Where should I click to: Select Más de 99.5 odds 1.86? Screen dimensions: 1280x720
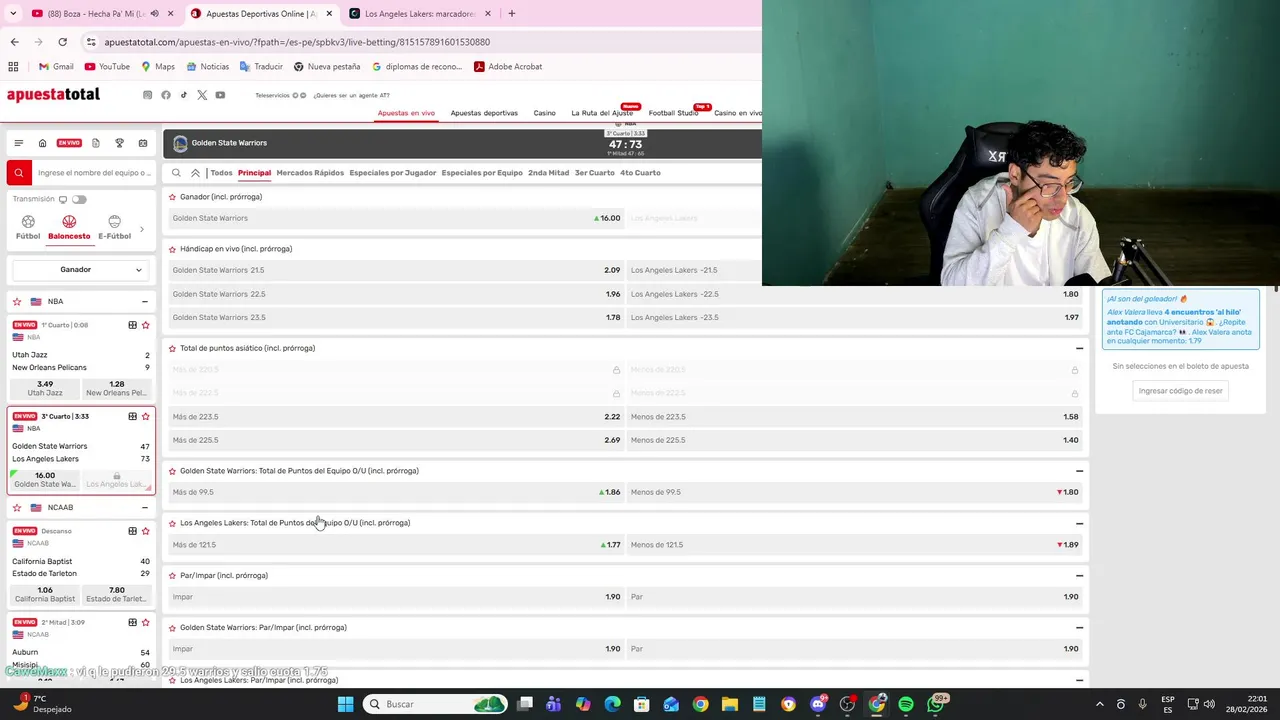(396, 492)
